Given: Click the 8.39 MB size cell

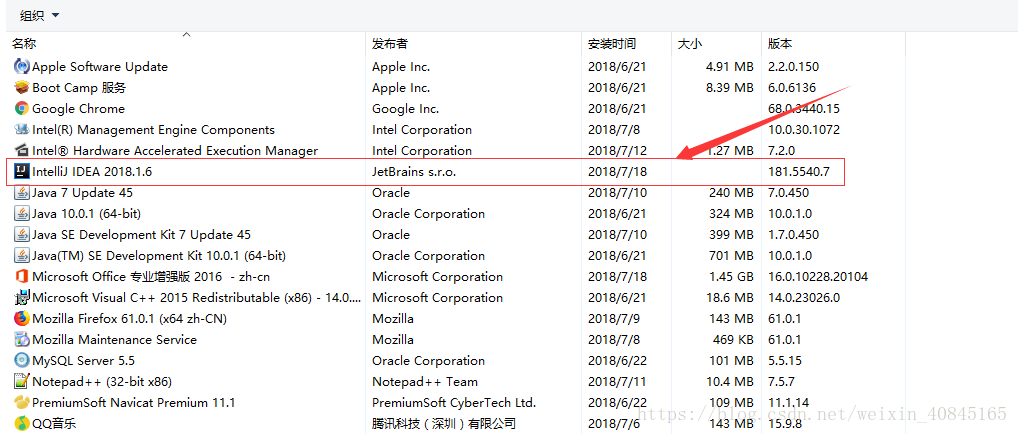Looking at the screenshot, I should [730, 87].
